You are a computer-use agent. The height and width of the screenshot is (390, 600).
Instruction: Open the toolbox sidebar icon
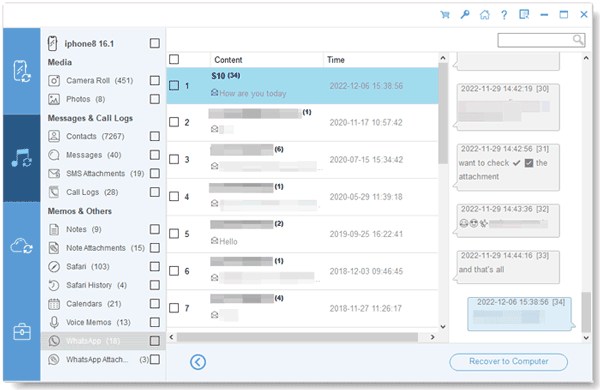click(22, 332)
